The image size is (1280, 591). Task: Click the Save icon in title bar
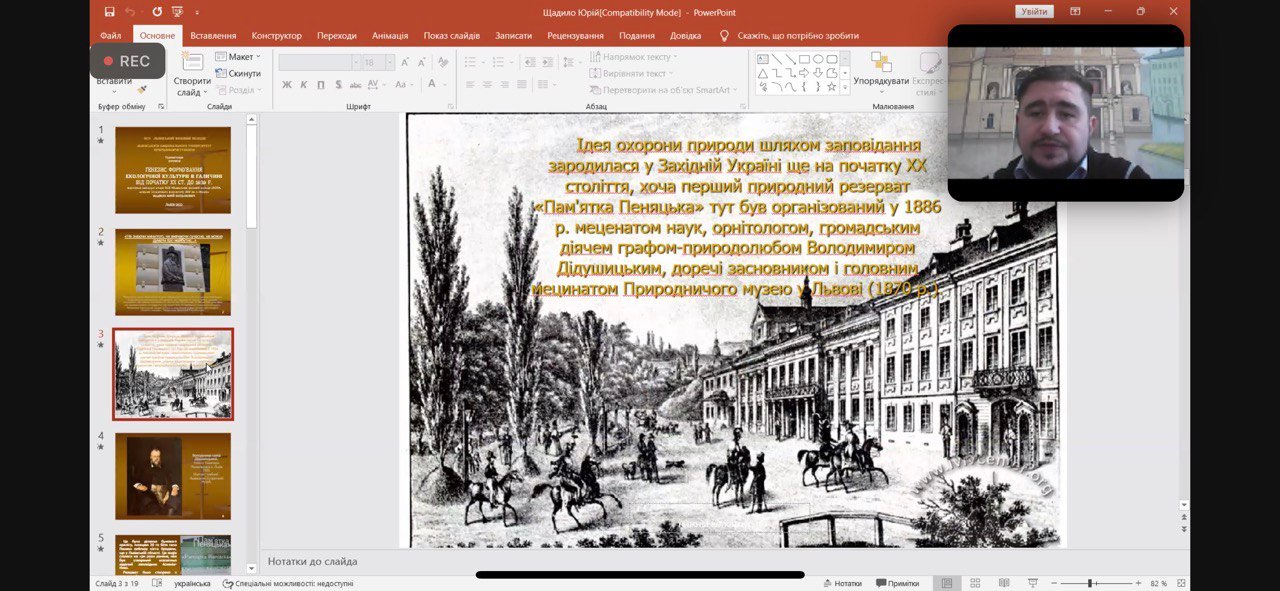click(109, 12)
